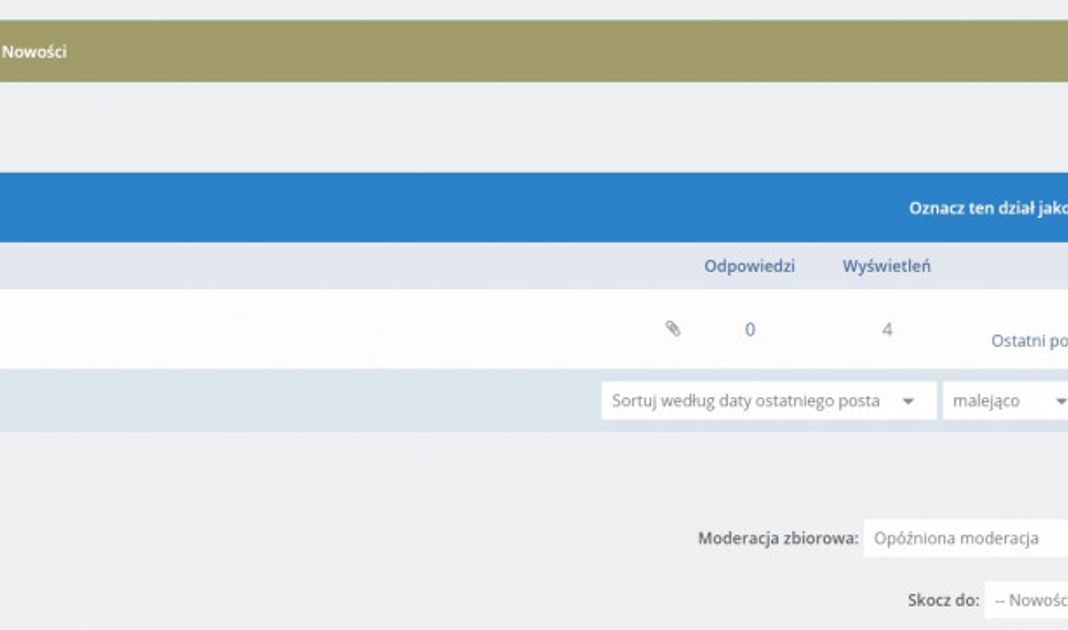
Task: Open the 'Opóźniona moderacja' moderation dropdown
Action: click(960, 538)
